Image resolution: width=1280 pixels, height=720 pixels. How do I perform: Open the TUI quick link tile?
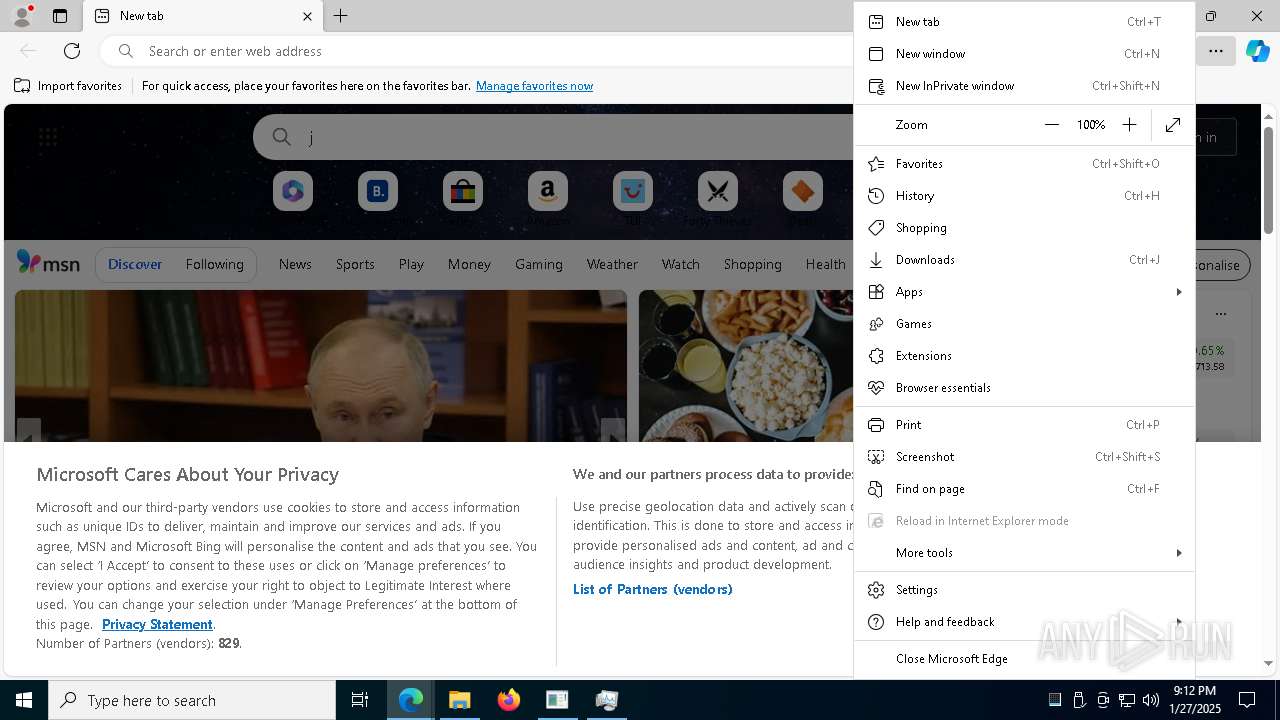pyautogui.click(x=633, y=191)
